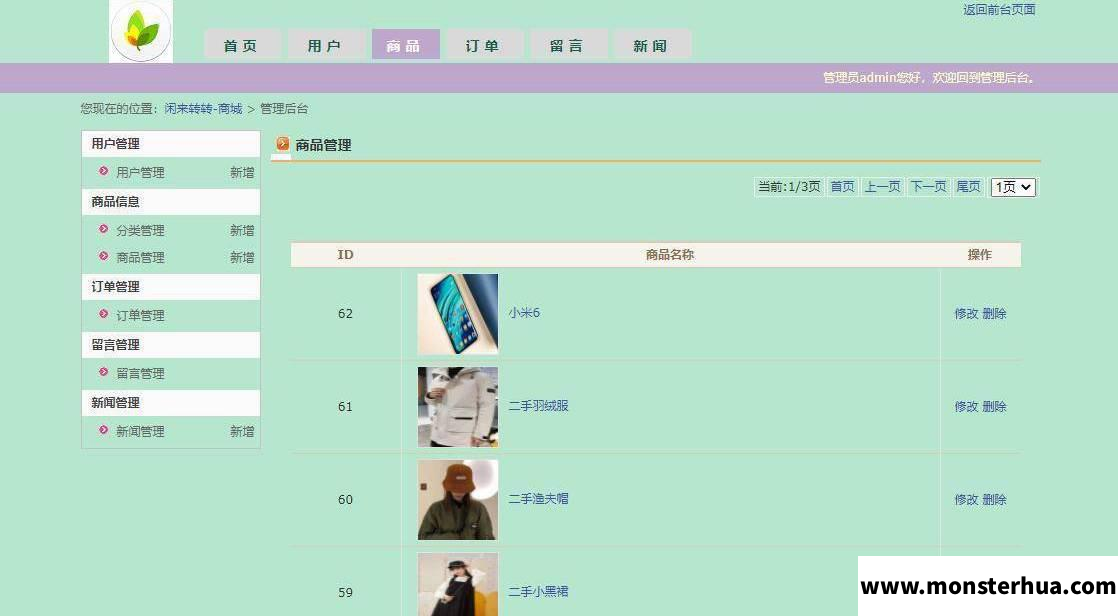The width and height of the screenshot is (1118, 616).
Task: Click the 留言管理 sidebar section header
Action: click(x=171, y=344)
